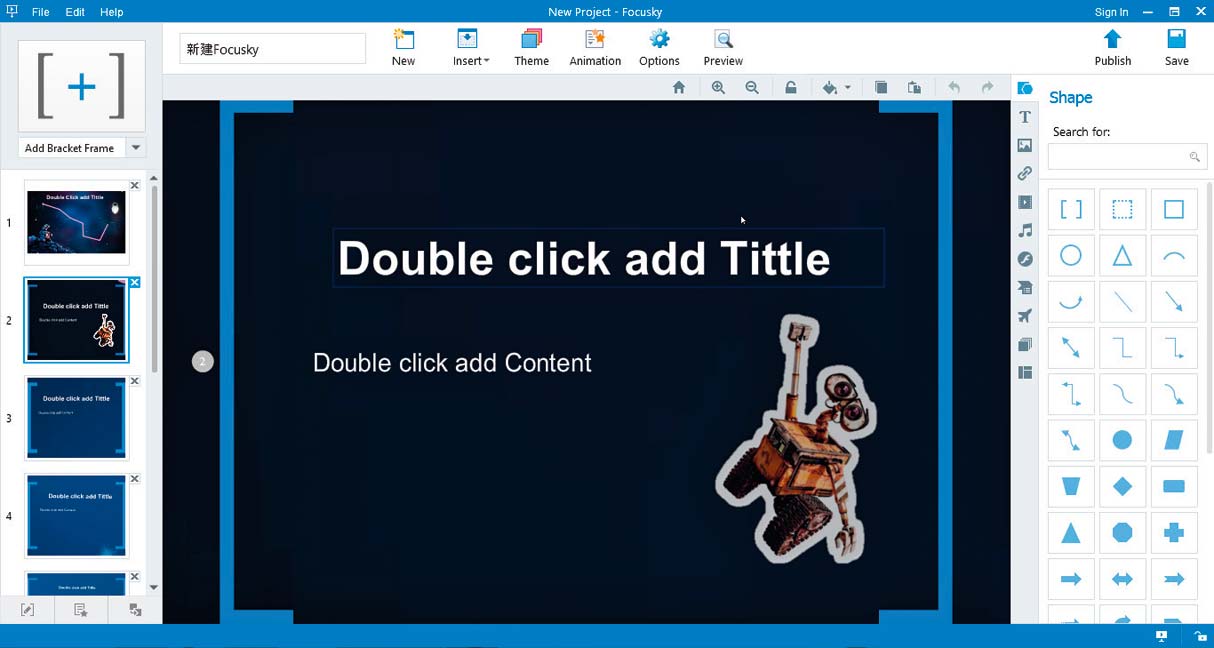Click the undo arrow
The height and width of the screenshot is (648, 1214).
(x=954, y=88)
